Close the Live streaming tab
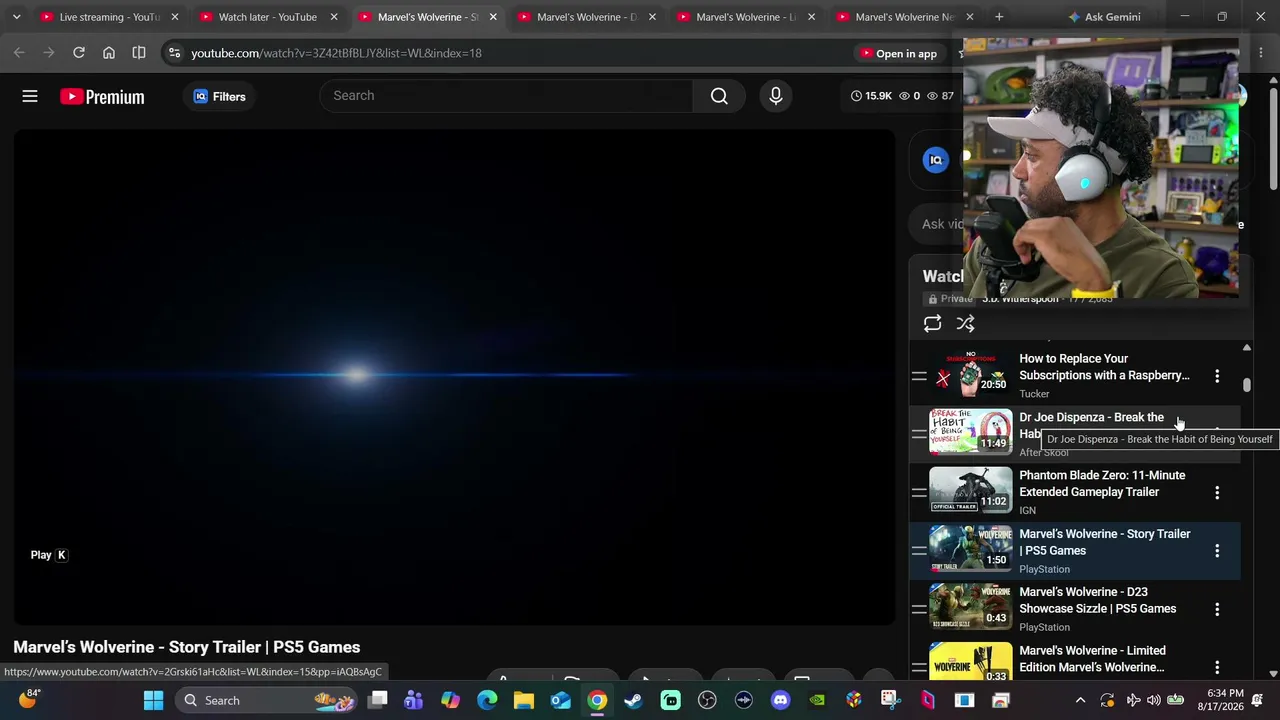 [174, 17]
